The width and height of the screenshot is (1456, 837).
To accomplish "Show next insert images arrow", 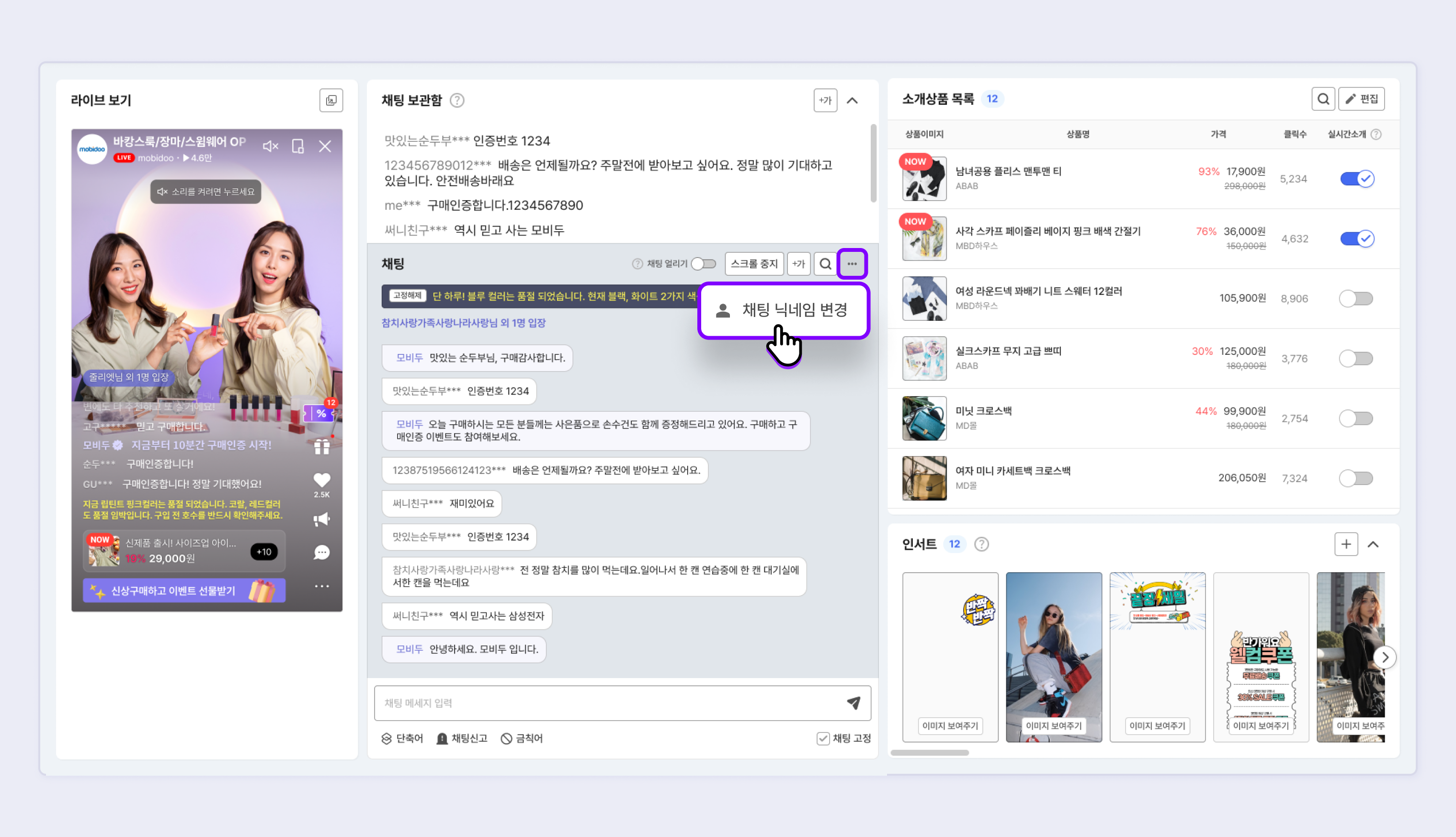I will [x=1385, y=657].
